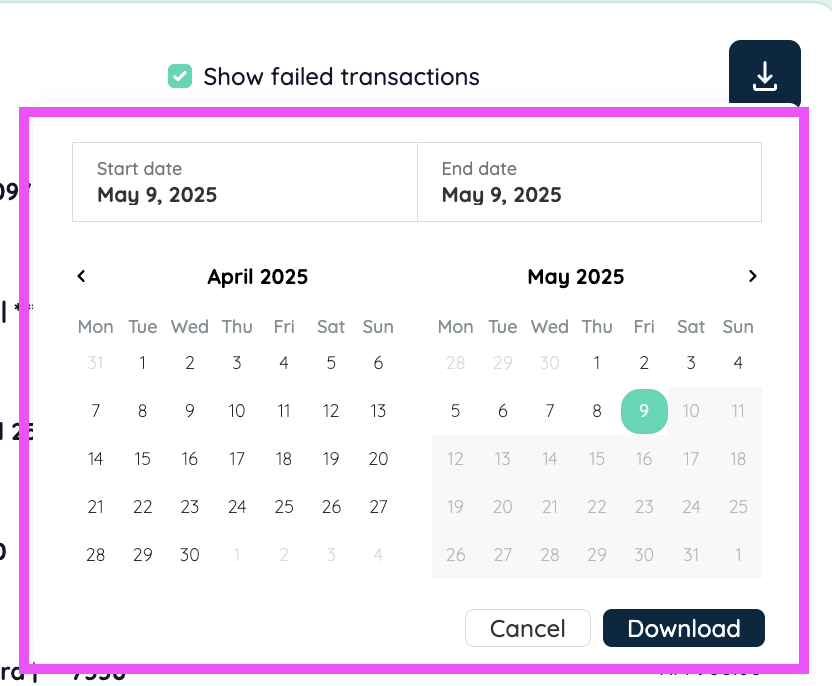This screenshot has height=686, width=832.
Task: Select April 1 on the calendar
Action: pyautogui.click(x=142, y=363)
